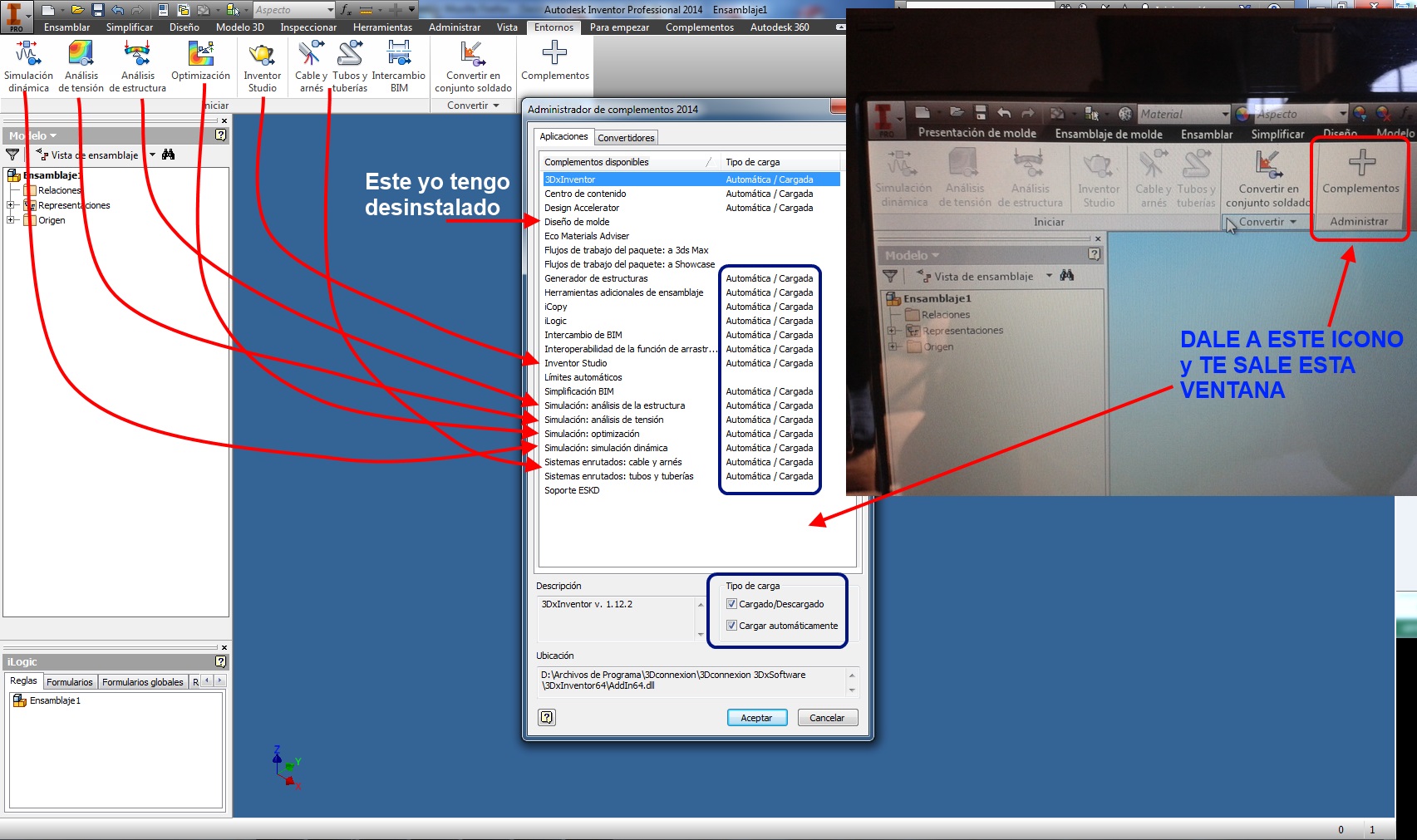Switch to the Inspeccionar ribbon tab
1417x840 pixels.
click(308, 27)
